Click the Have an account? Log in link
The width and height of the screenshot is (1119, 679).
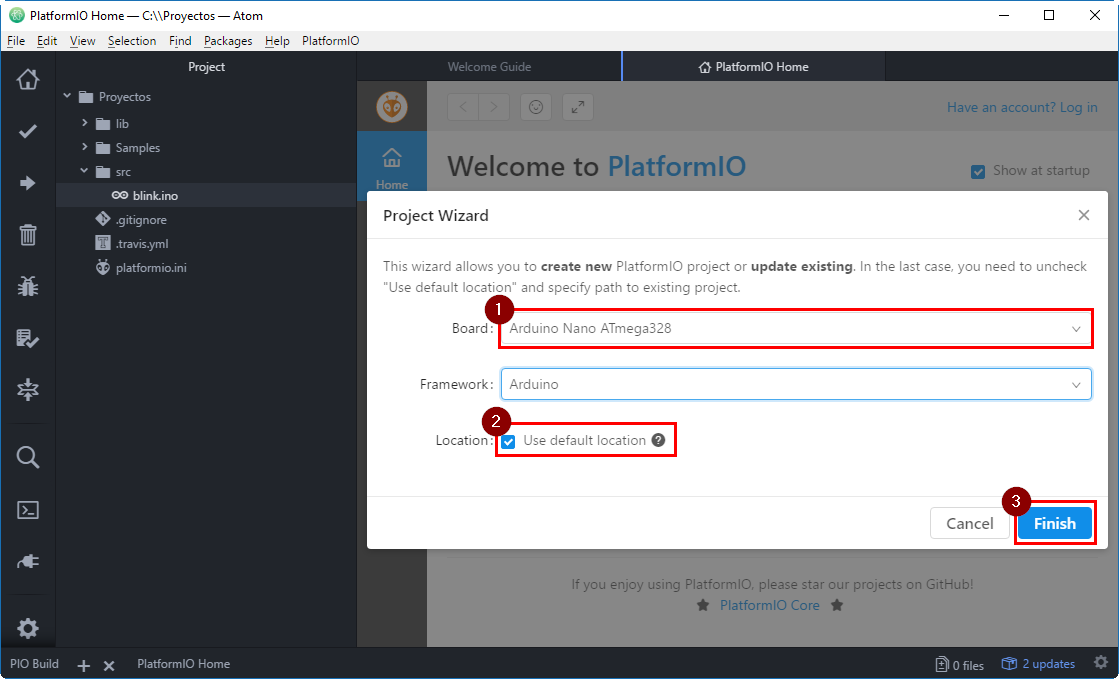point(1022,107)
